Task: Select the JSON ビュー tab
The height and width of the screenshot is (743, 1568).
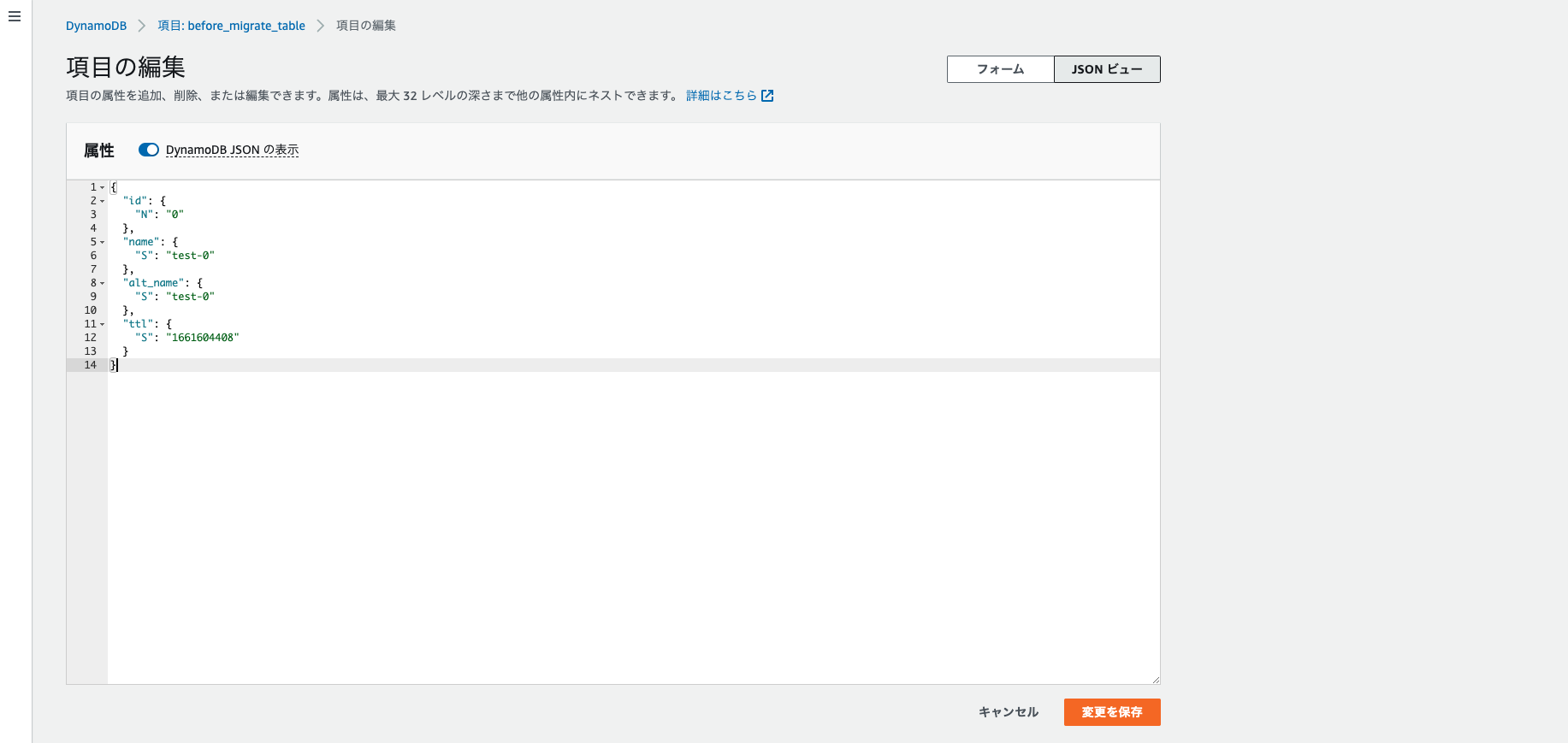Action: point(1106,68)
